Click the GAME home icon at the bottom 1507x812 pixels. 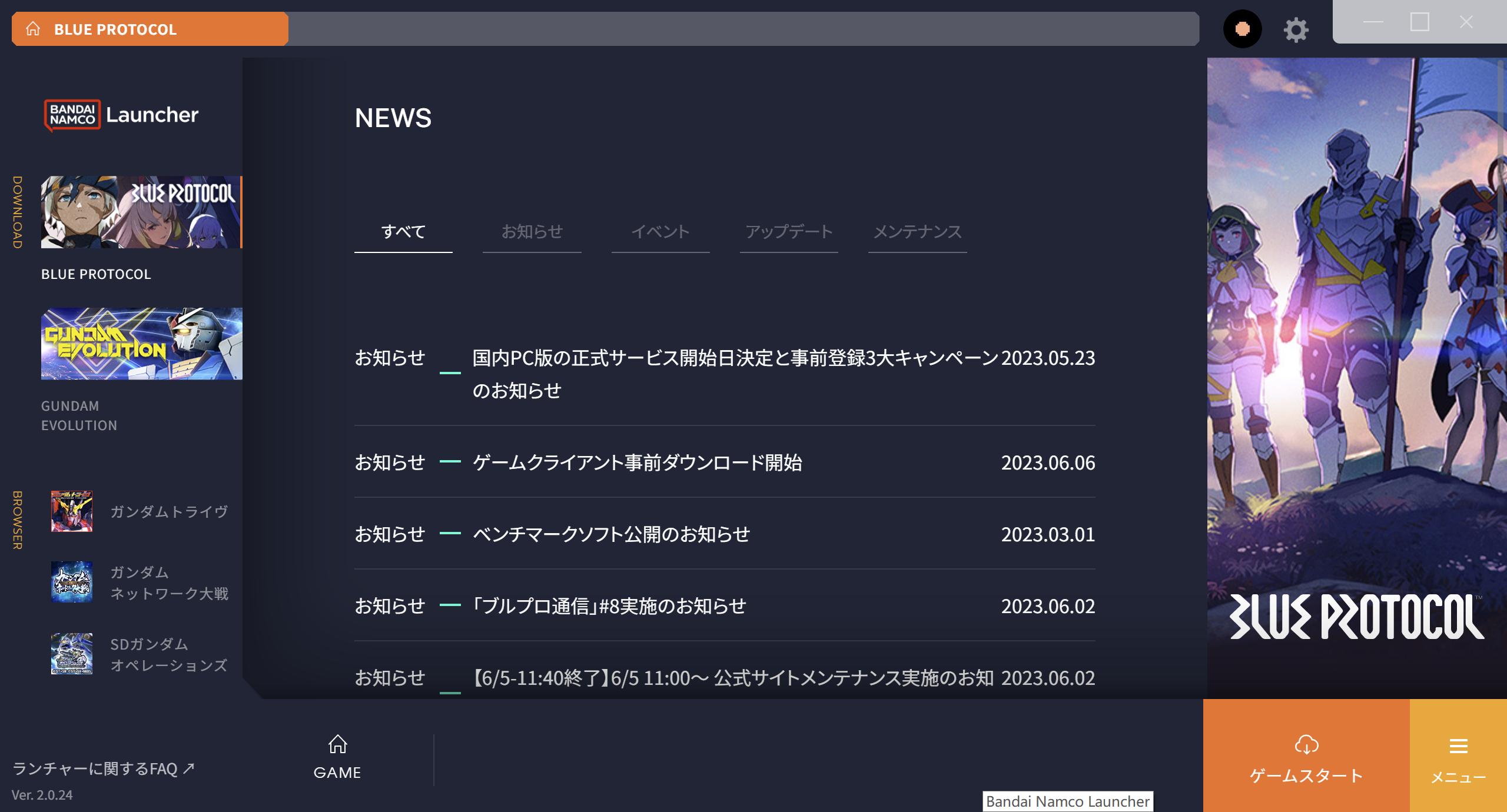click(x=337, y=744)
